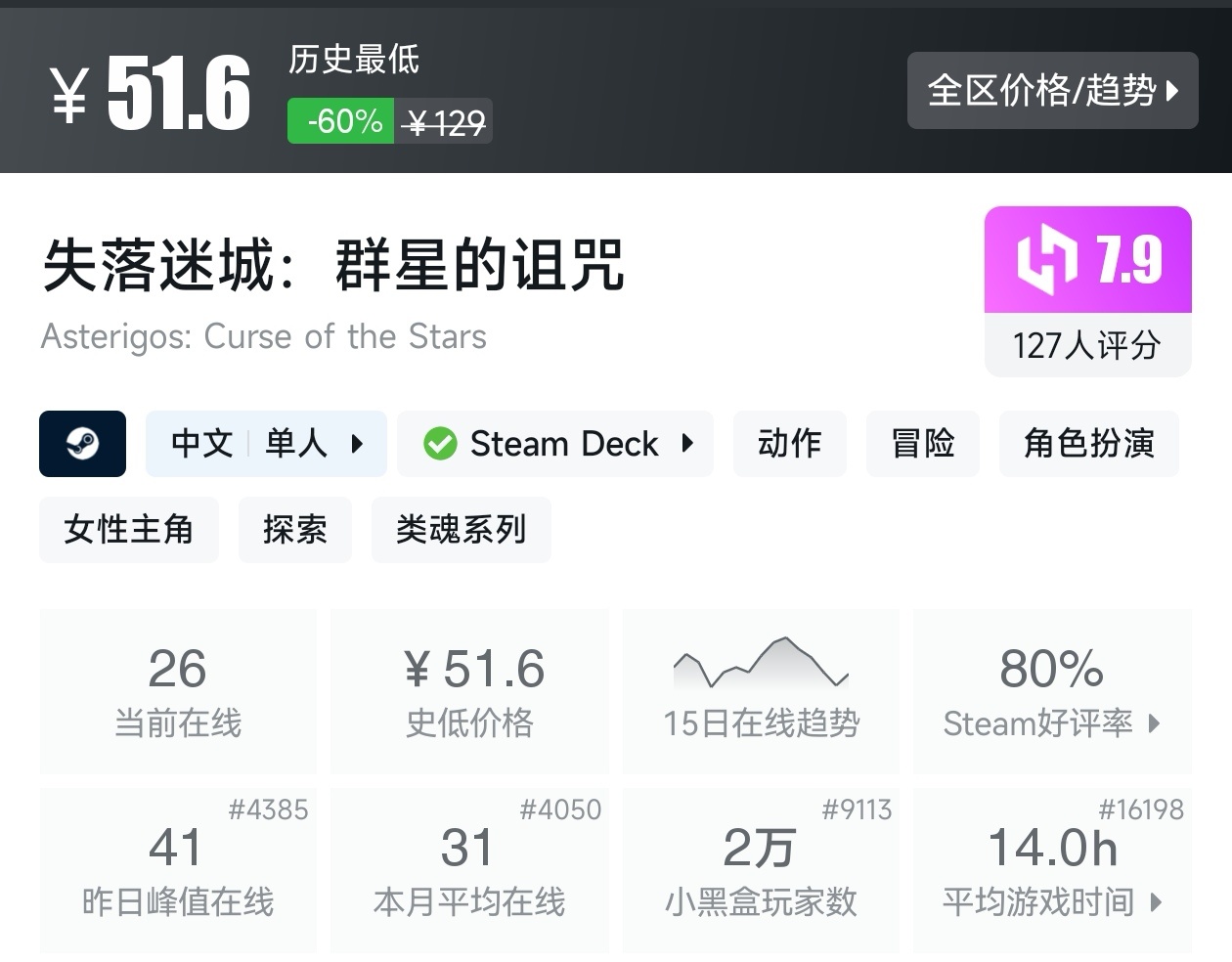The width and height of the screenshot is (1232, 962).
Task: Click the 127人评分 rating count
Action: [x=1087, y=345]
